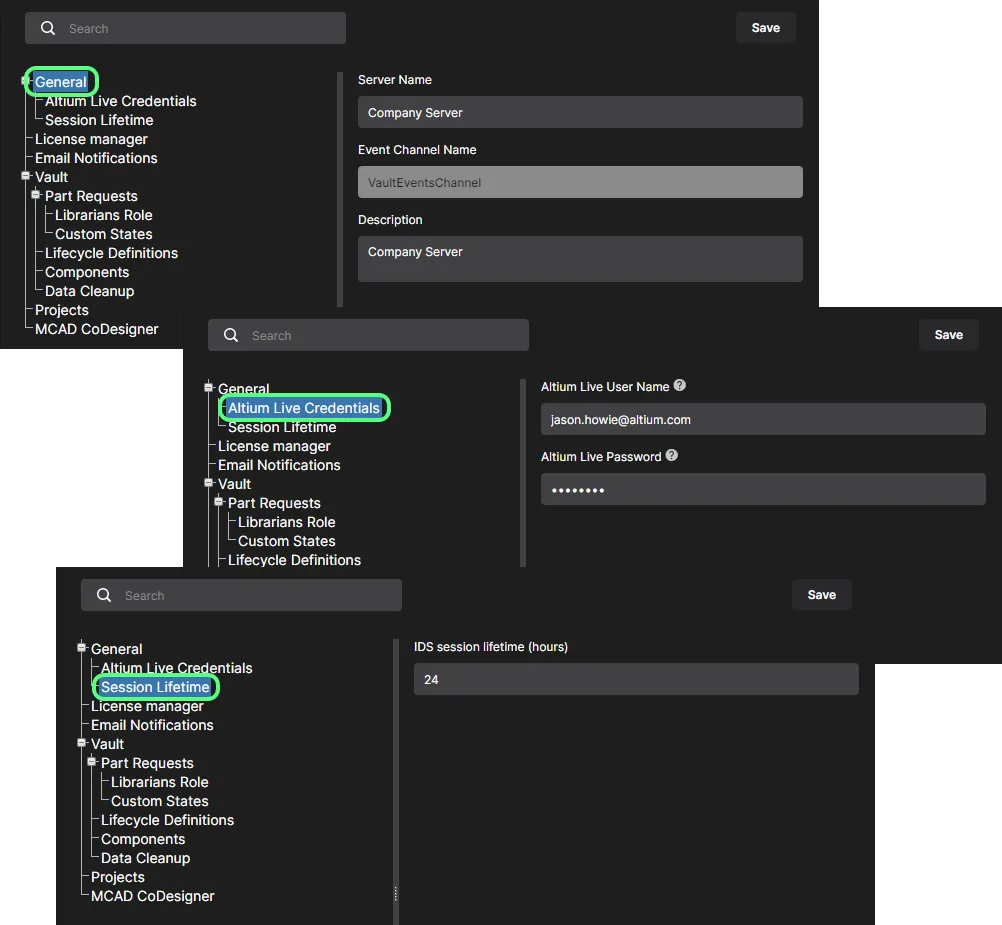This screenshot has width=1002, height=925.
Task: Collapse Vault node in middle panel tree
Action: (x=208, y=483)
